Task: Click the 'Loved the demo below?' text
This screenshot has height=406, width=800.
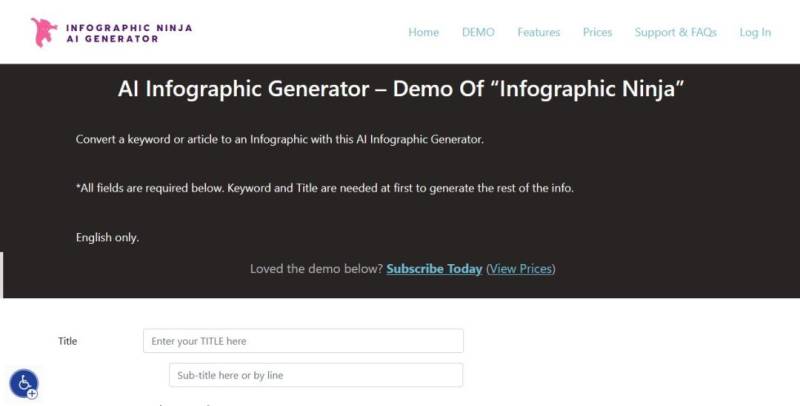Action: tap(315, 269)
